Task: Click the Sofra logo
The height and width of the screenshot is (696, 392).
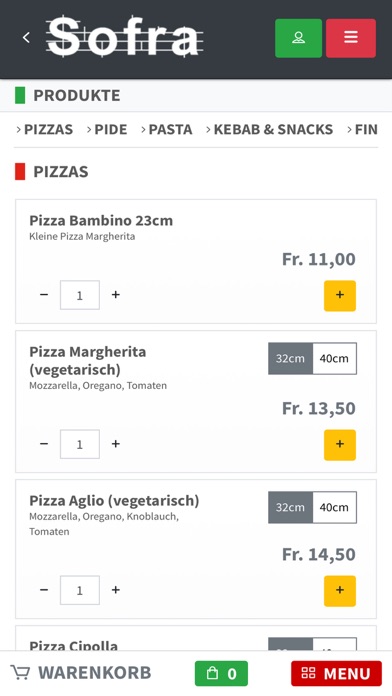Action: pos(124,37)
